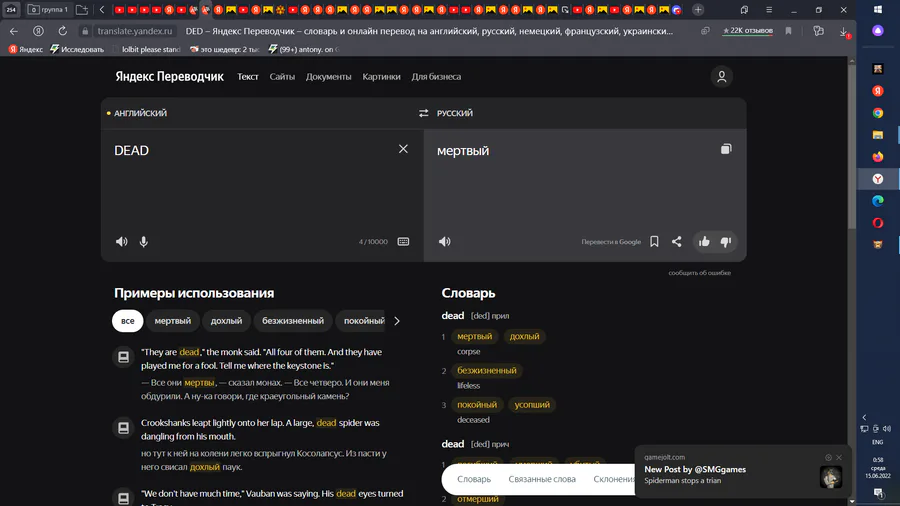Launch Microsoft Edge from the side taskbar
The height and width of the screenshot is (506, 900).
[x=878, y=201]
